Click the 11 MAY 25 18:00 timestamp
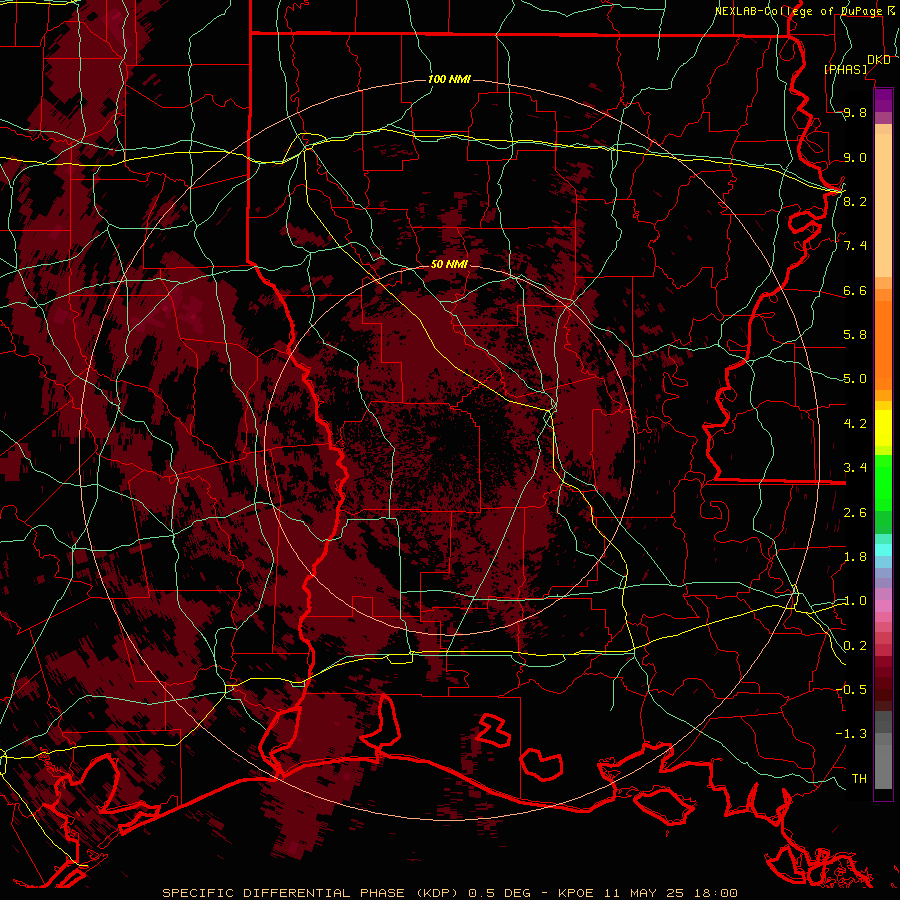The height and width of the screenshot is (900, 900). pos(670,893)
